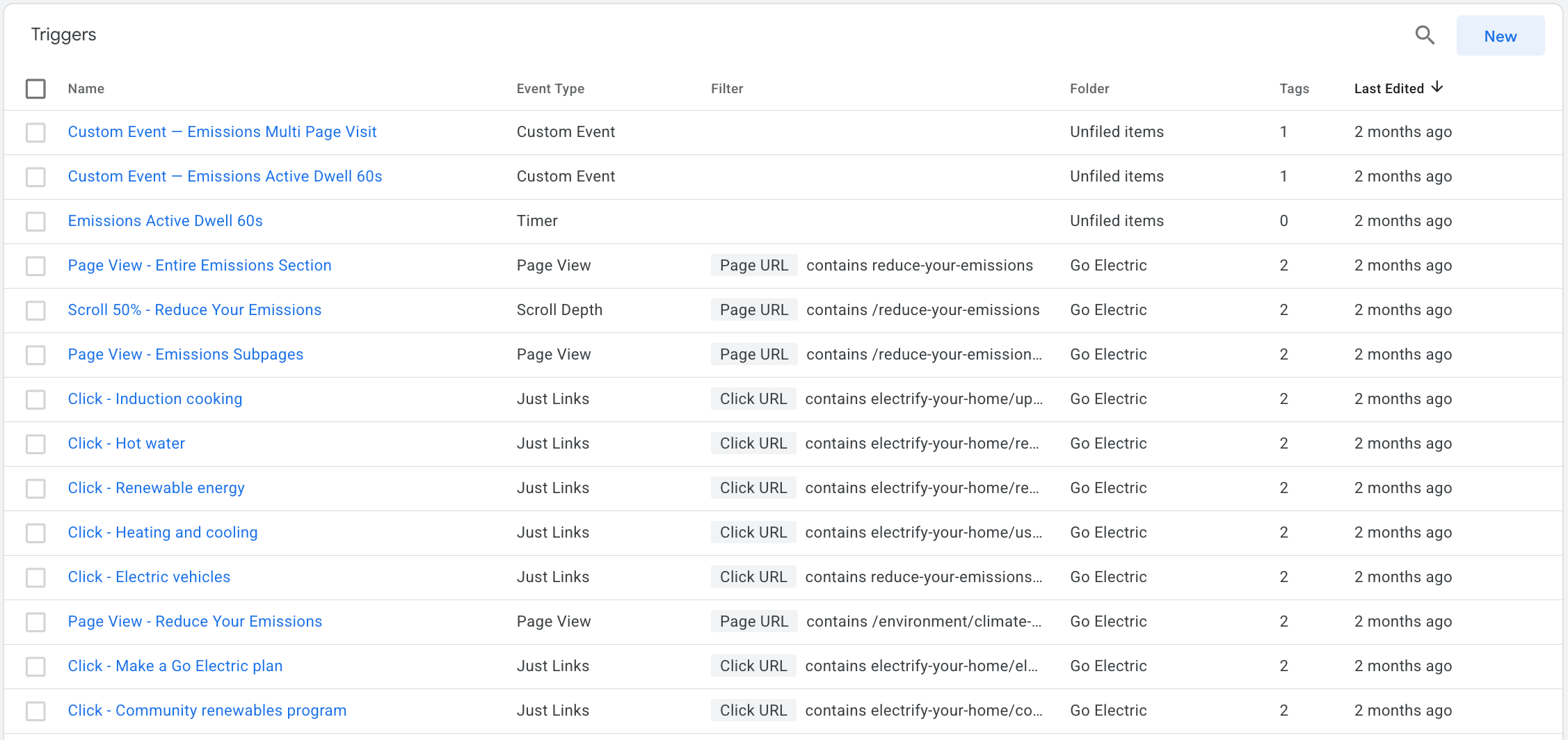Tick the select-all checkbox in header
The height and width of the screenshot is (740, 1568).
pos(35,88)
